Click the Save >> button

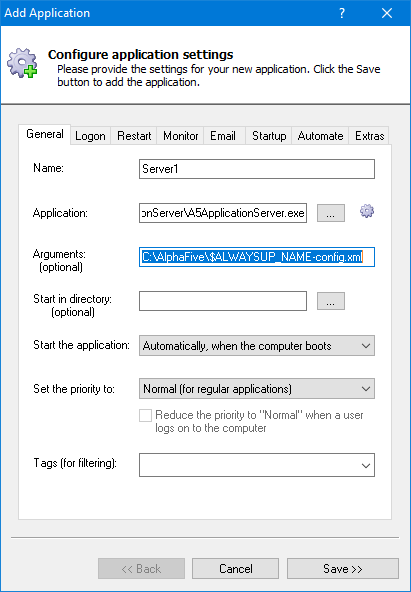pos(343,569)
